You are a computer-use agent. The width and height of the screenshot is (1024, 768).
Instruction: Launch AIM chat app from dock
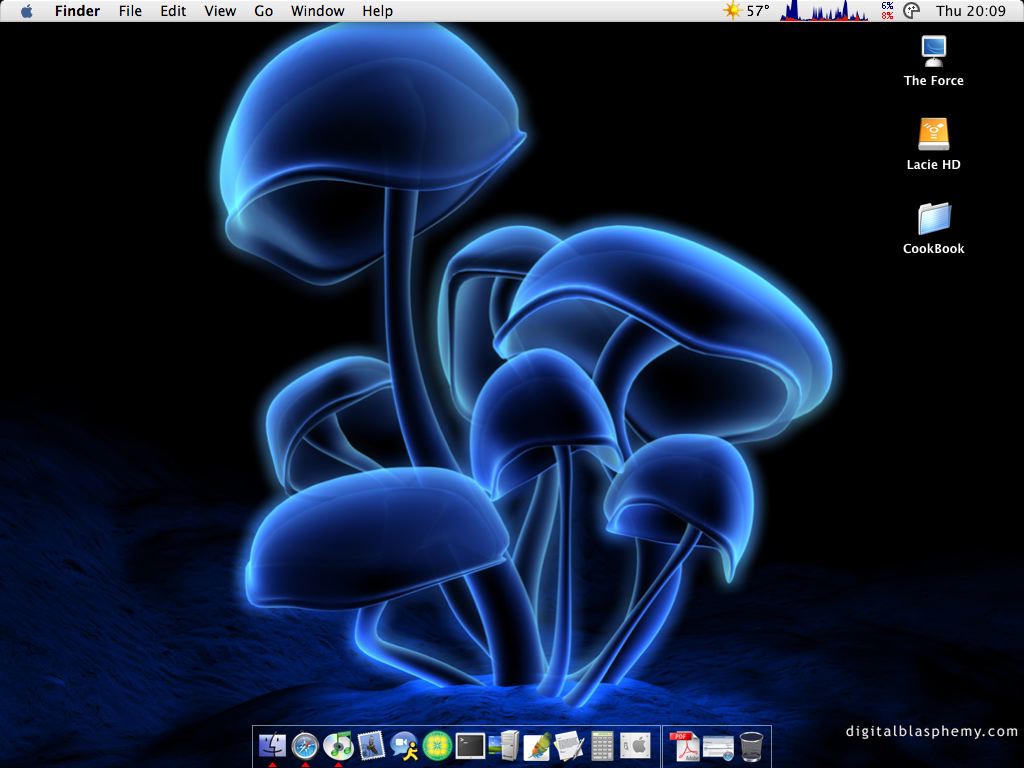[404, 745]
